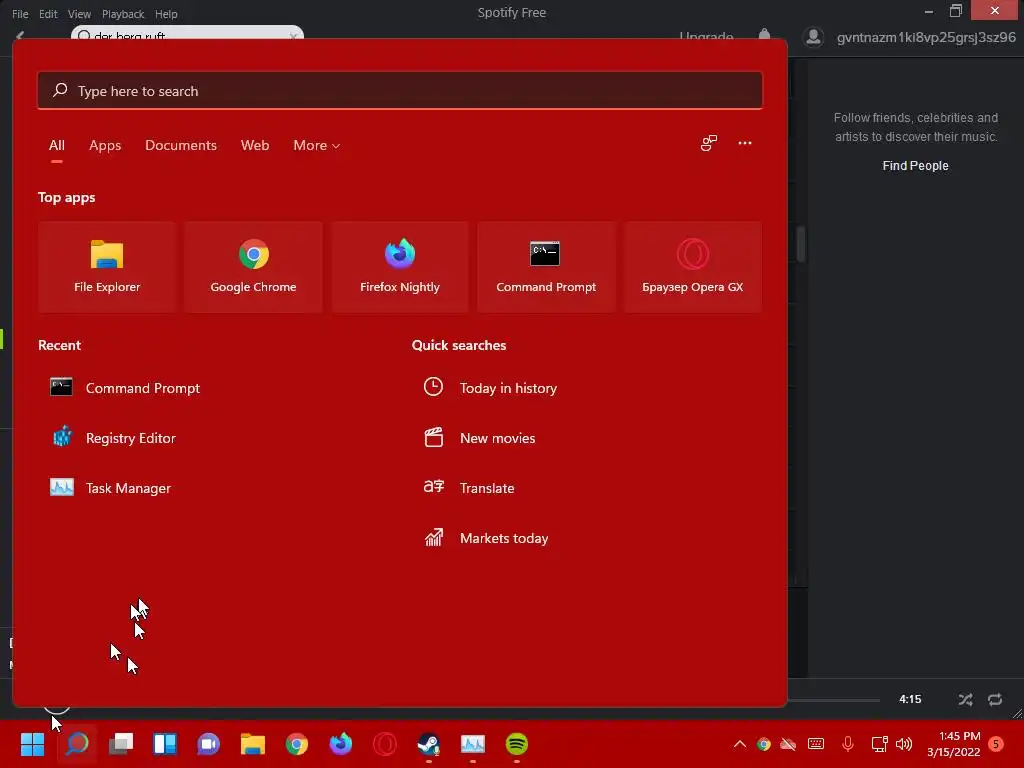
Task: Open Chrome from the taskbar
Action: tap(296, 744)
